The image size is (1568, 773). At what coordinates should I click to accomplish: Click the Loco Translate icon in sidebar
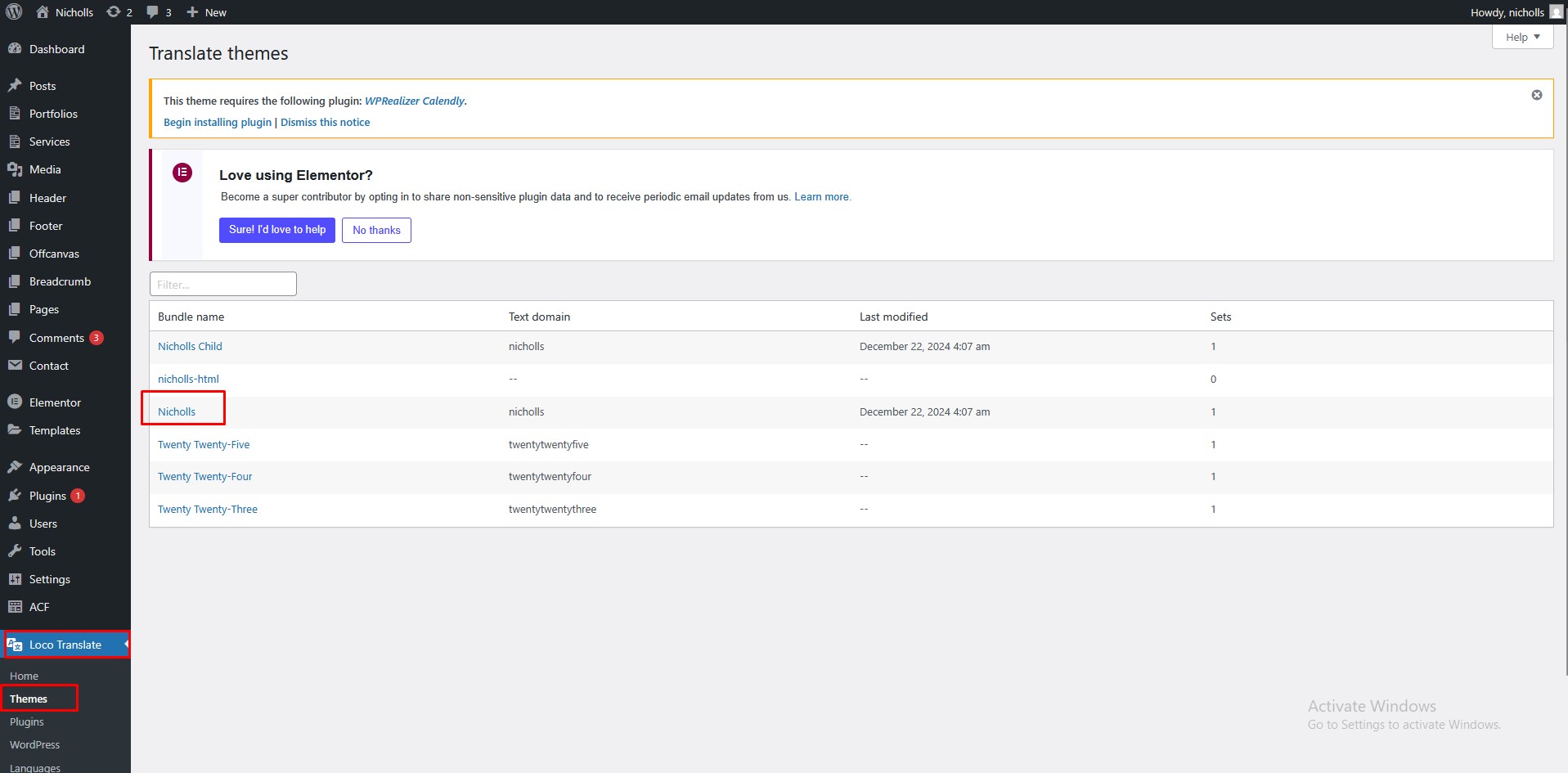[x=15, y=645]
